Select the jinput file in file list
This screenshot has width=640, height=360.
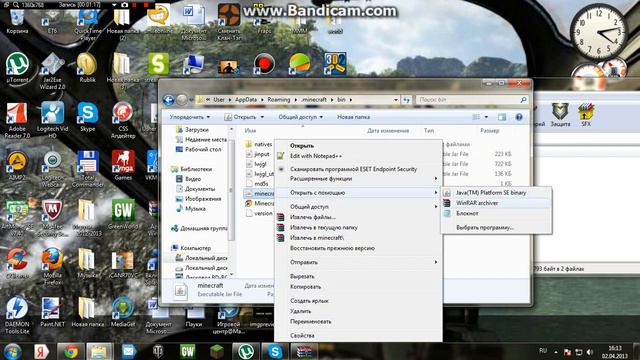pos(262,154)
